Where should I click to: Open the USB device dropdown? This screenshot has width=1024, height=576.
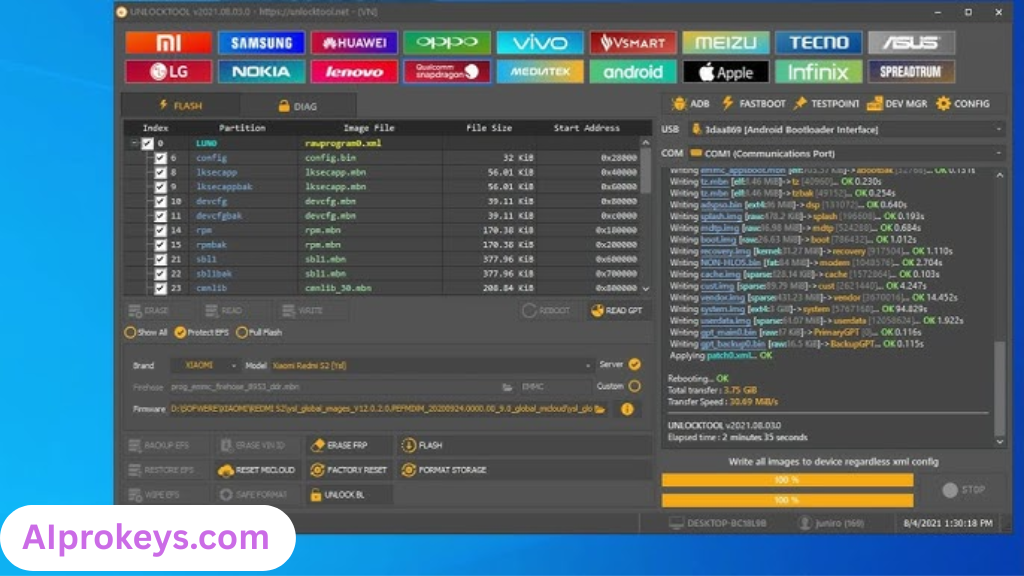pos(846,129)
